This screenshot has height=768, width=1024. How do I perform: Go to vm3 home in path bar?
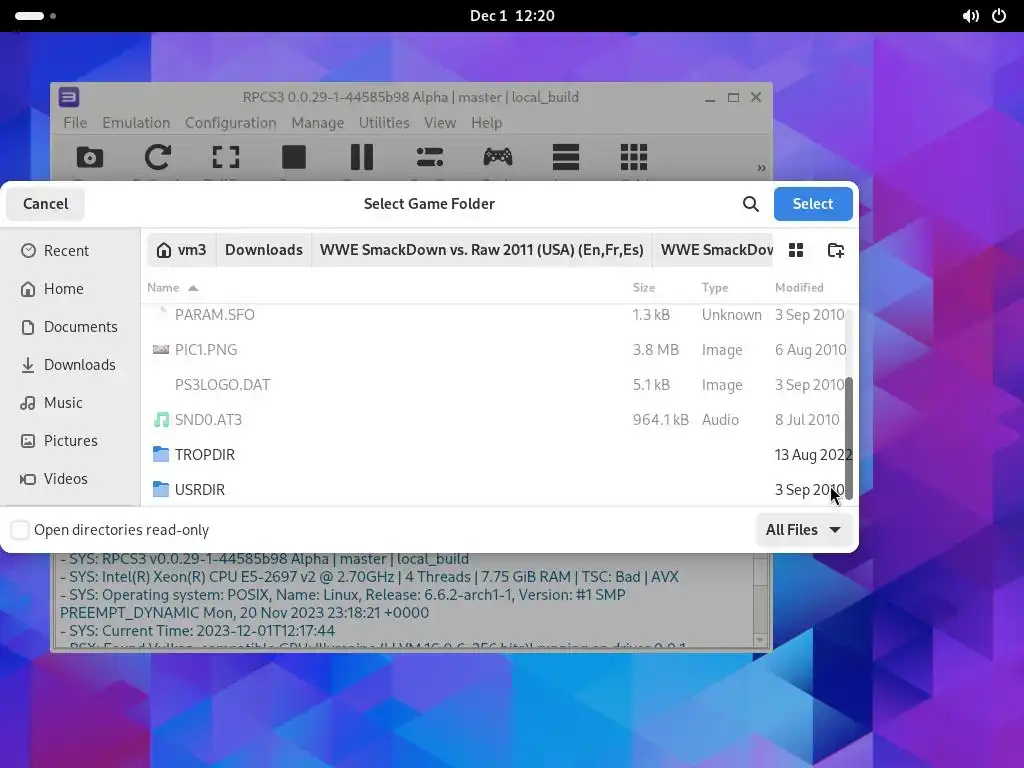tap(182, 250)
